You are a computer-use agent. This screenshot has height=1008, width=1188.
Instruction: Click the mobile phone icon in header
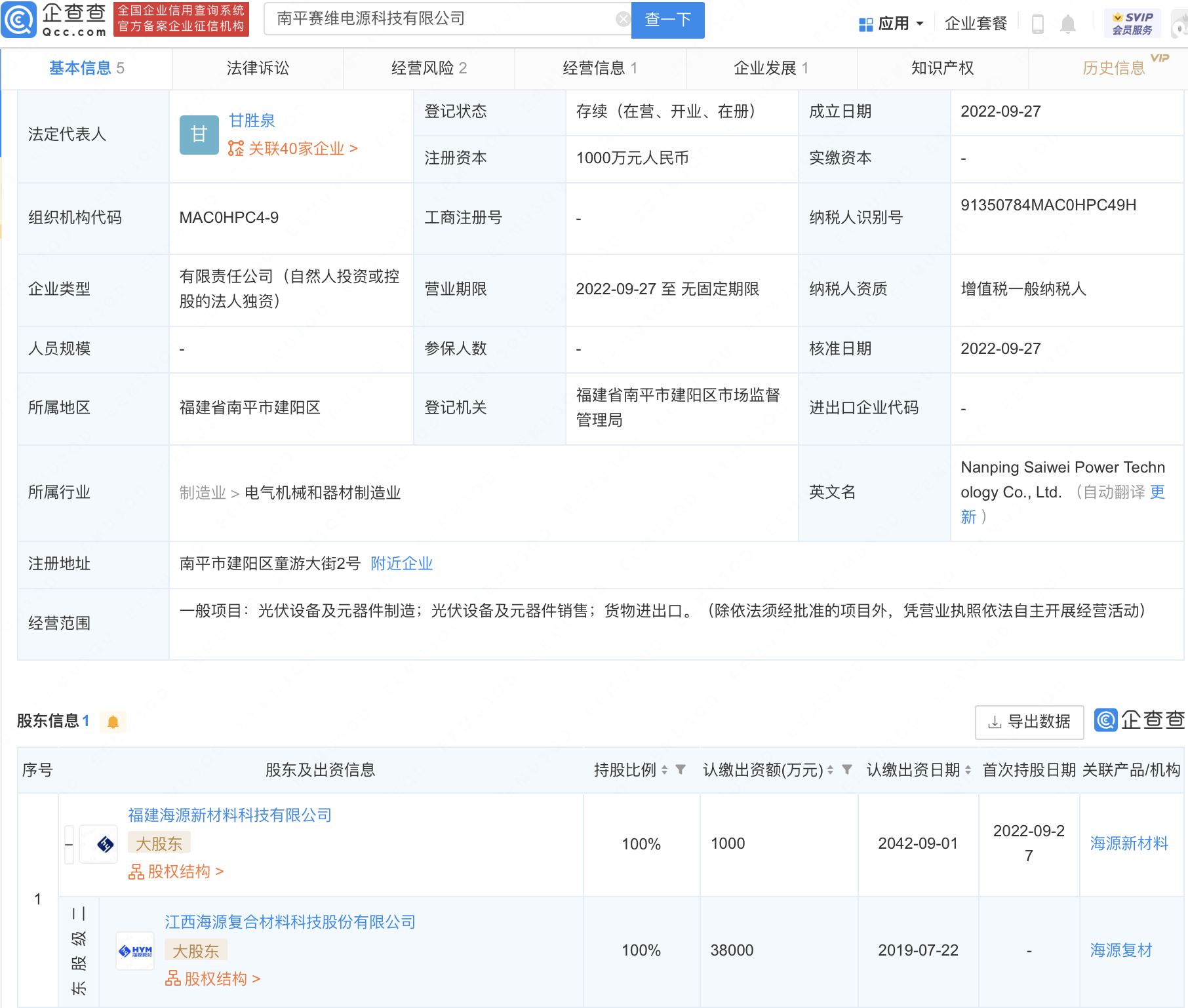1037,24
